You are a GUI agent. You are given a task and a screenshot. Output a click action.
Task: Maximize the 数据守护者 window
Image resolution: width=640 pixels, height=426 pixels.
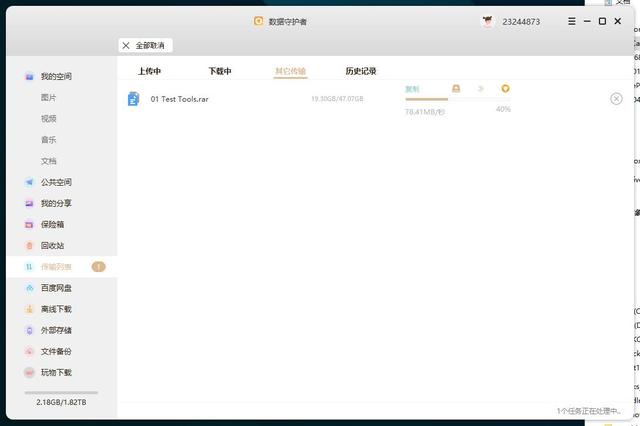pos(602,21)
